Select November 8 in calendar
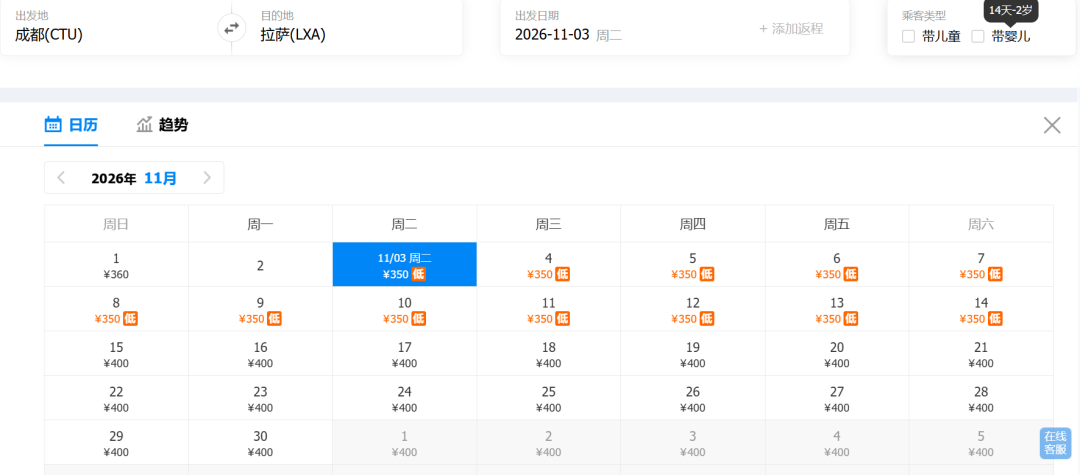The image size is (1080, 475). (116, 310)
